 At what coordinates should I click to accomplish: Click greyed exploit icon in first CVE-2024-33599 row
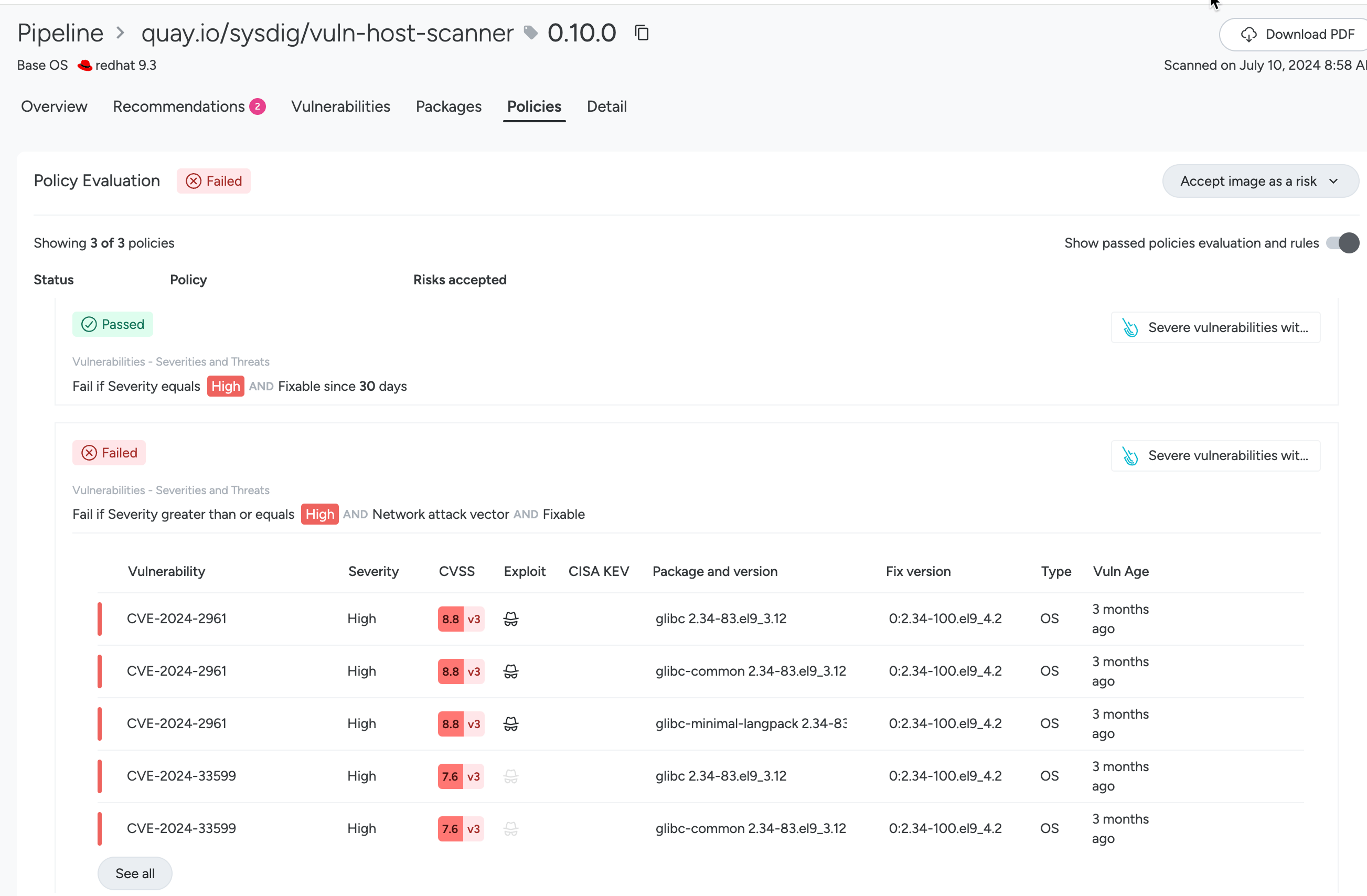(510, 776)
